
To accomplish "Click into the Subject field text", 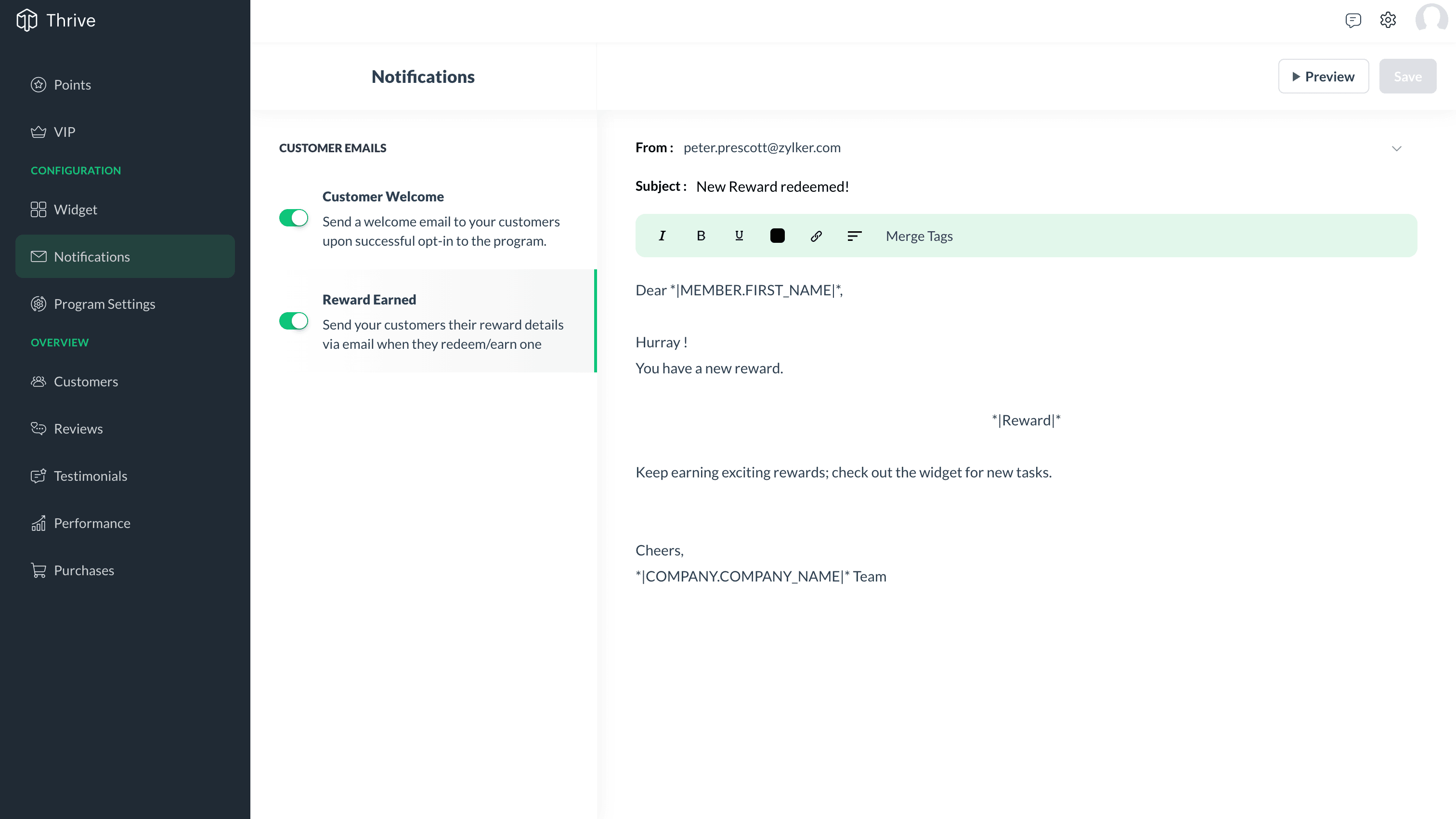I will (x=772, y=186).
